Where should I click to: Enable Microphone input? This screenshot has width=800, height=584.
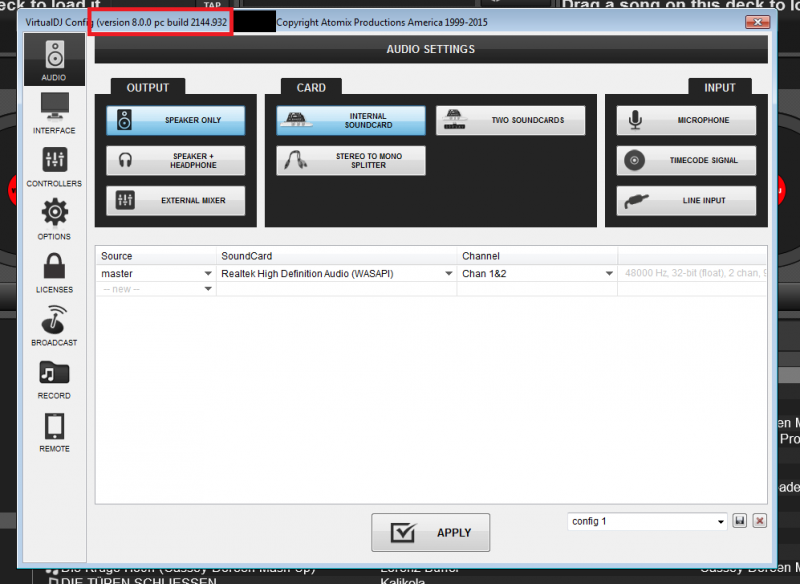pos(686,120)
